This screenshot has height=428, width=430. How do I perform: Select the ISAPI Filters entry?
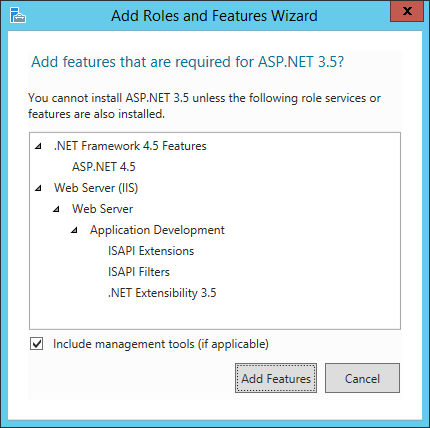139,272
